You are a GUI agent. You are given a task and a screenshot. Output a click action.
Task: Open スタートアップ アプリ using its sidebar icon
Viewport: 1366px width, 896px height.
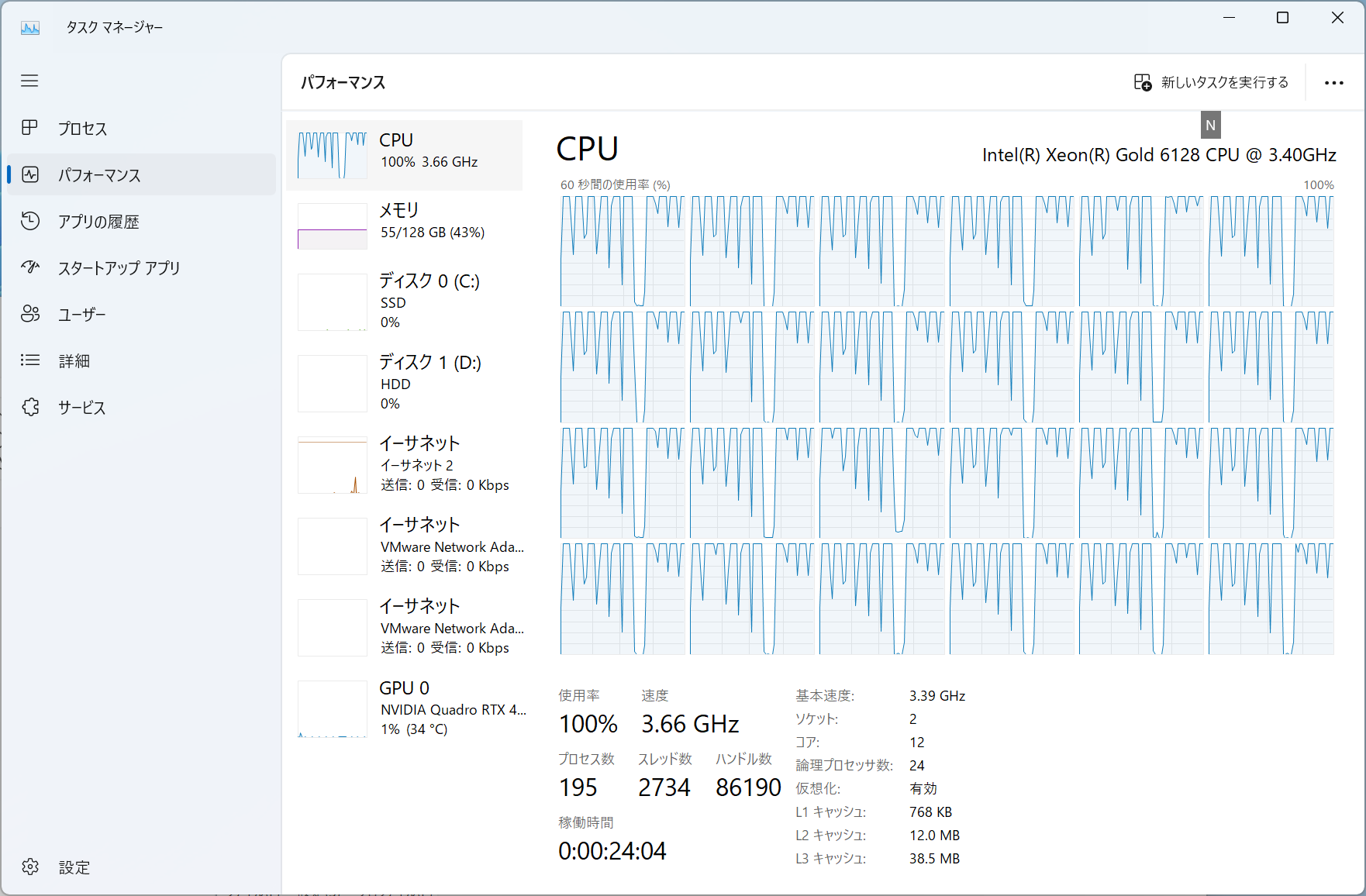click(x=29, y=267)
